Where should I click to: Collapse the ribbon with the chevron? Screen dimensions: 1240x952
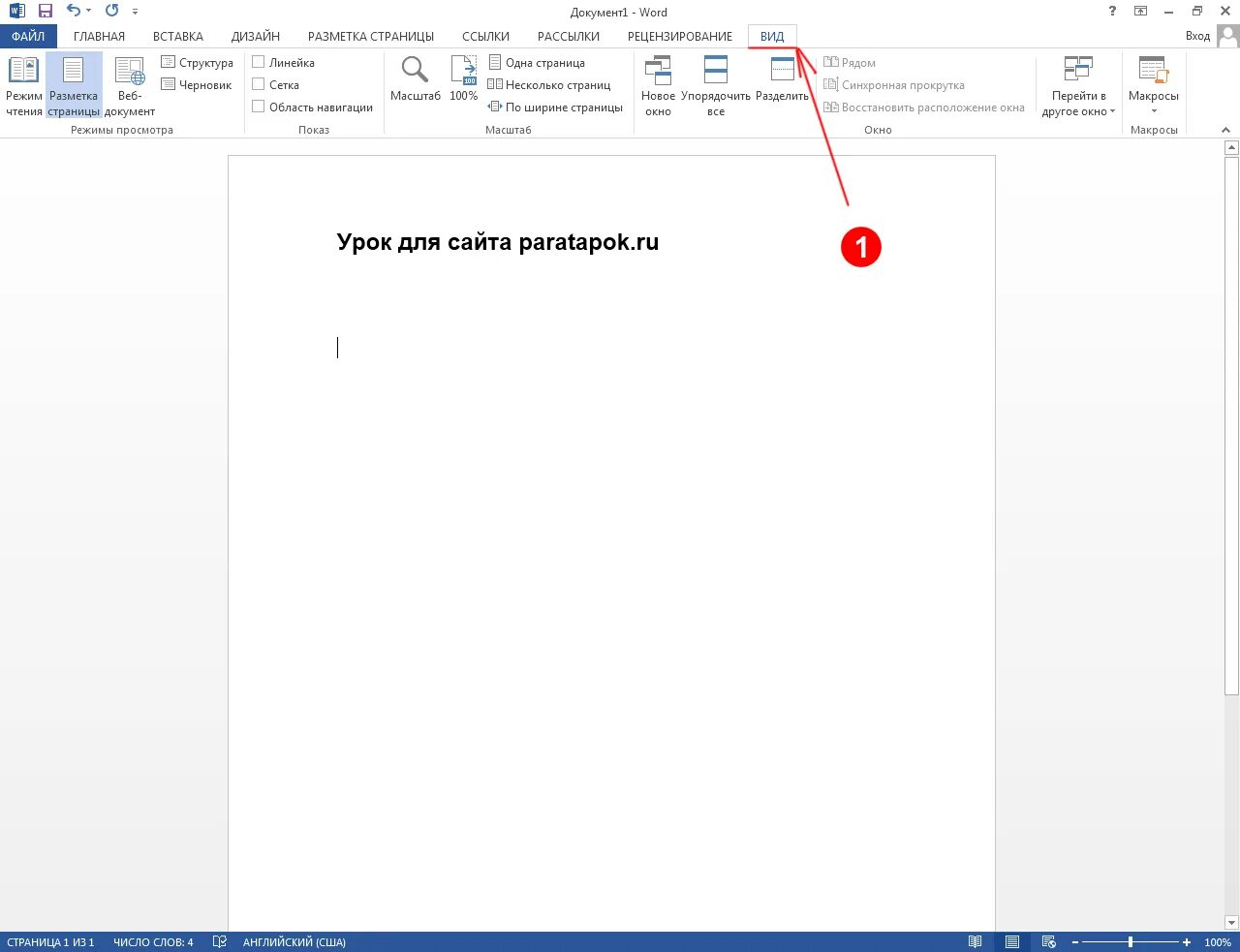click(x=1225, y=130)
